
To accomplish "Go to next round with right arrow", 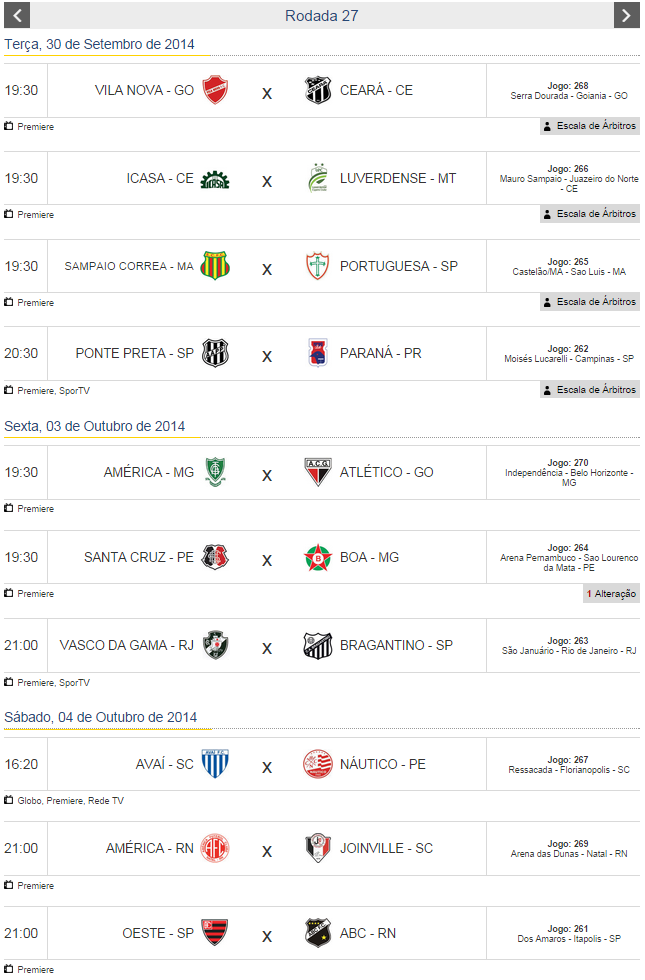I will [626, 15].
